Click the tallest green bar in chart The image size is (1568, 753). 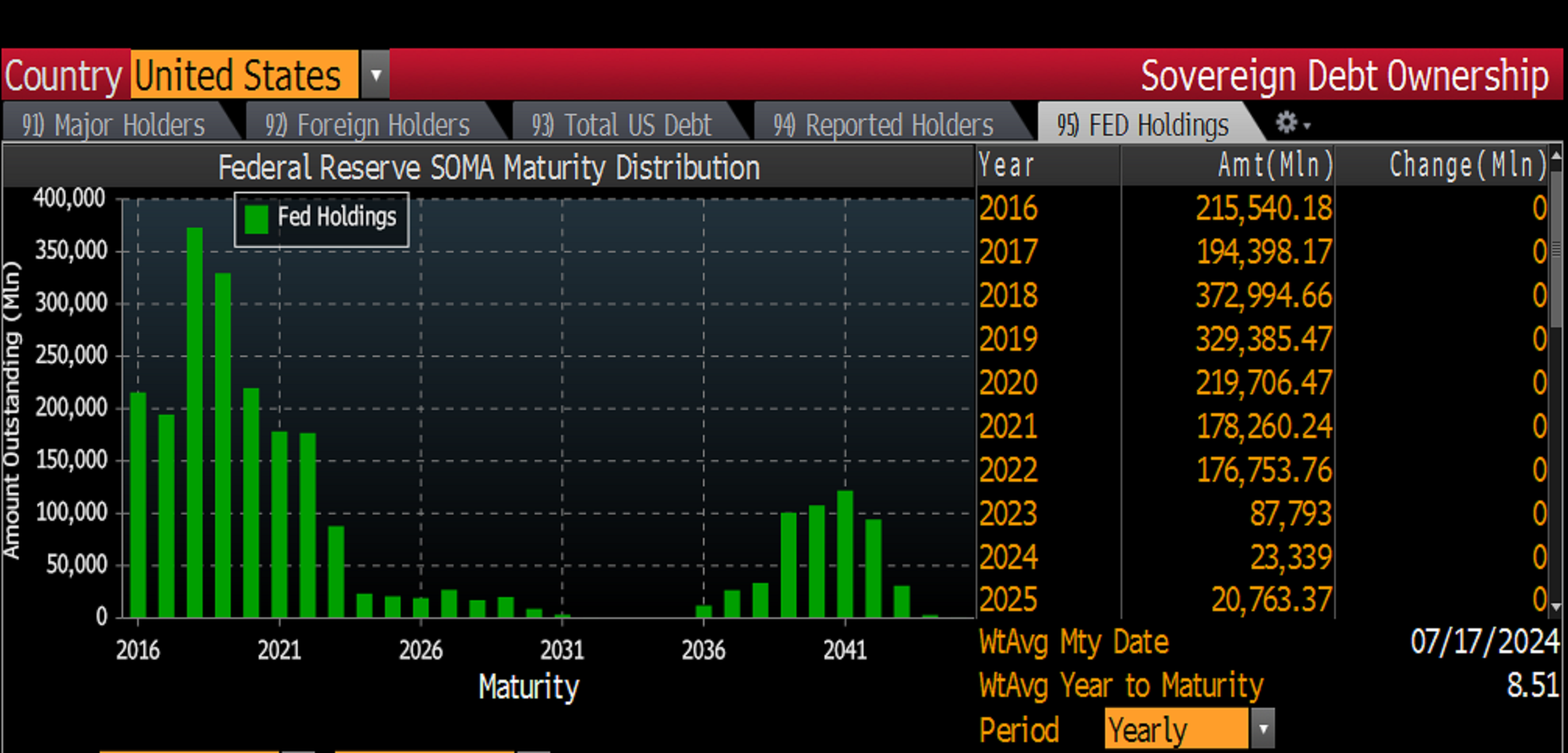[195, 421]
